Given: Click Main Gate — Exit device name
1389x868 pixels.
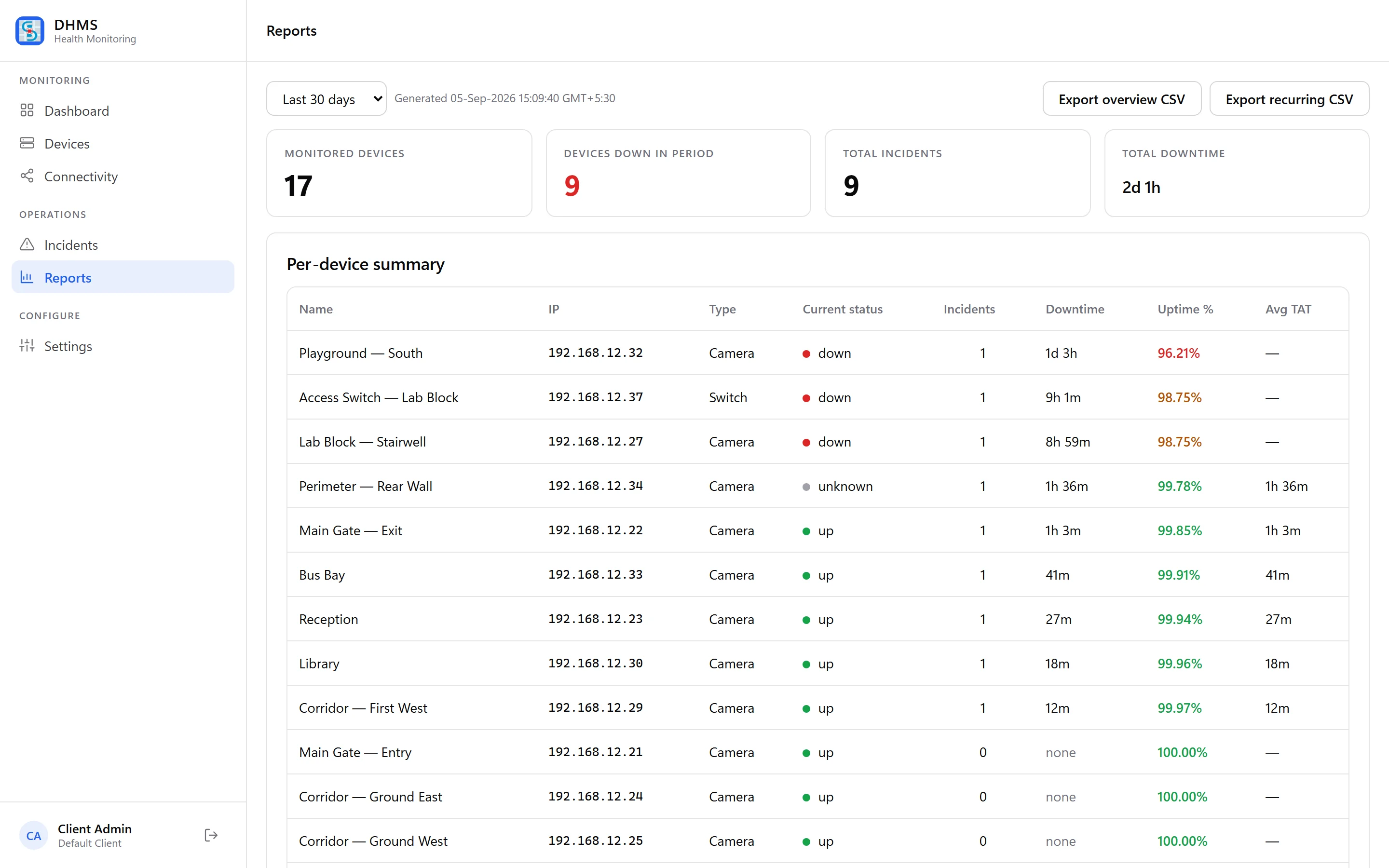Looking at the screenshot, I should pos(350,530).
